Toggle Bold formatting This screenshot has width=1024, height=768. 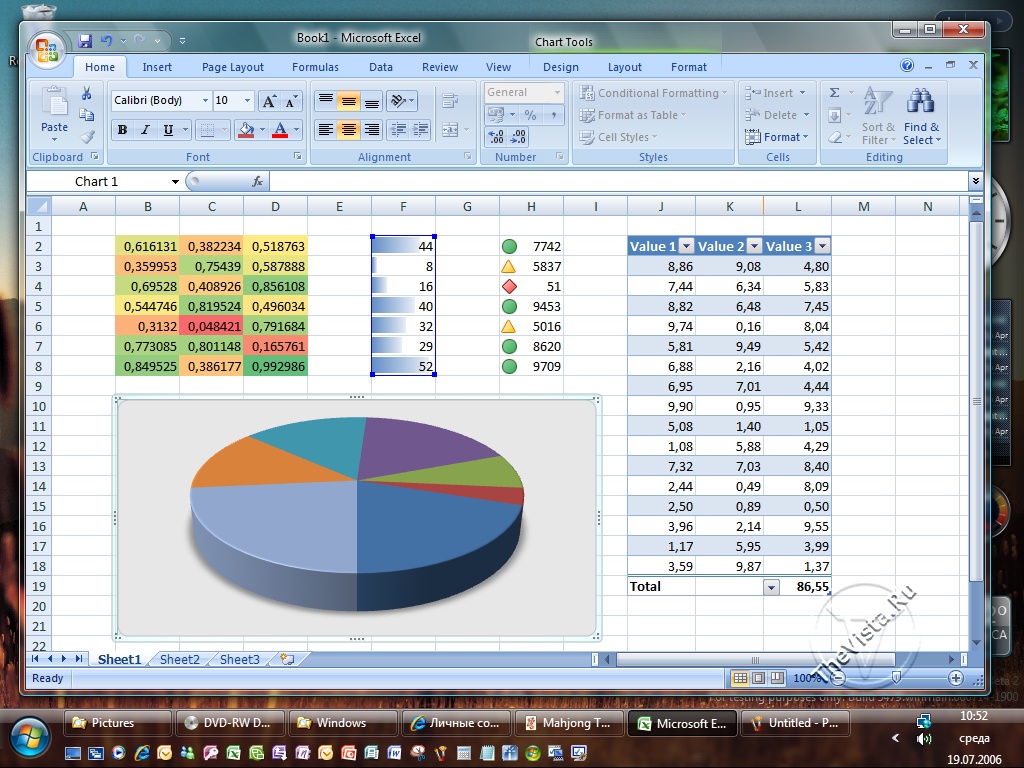click(122, 130)
